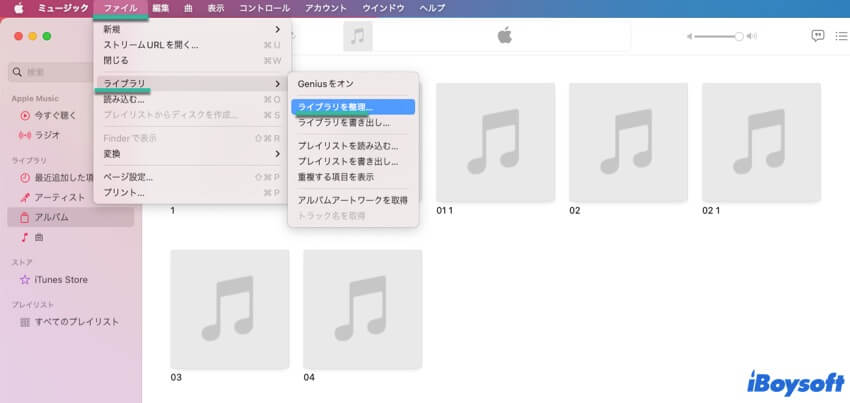Screen dimensions: 850x403
Task: Open the Up Next list icon
Action: 841,36
